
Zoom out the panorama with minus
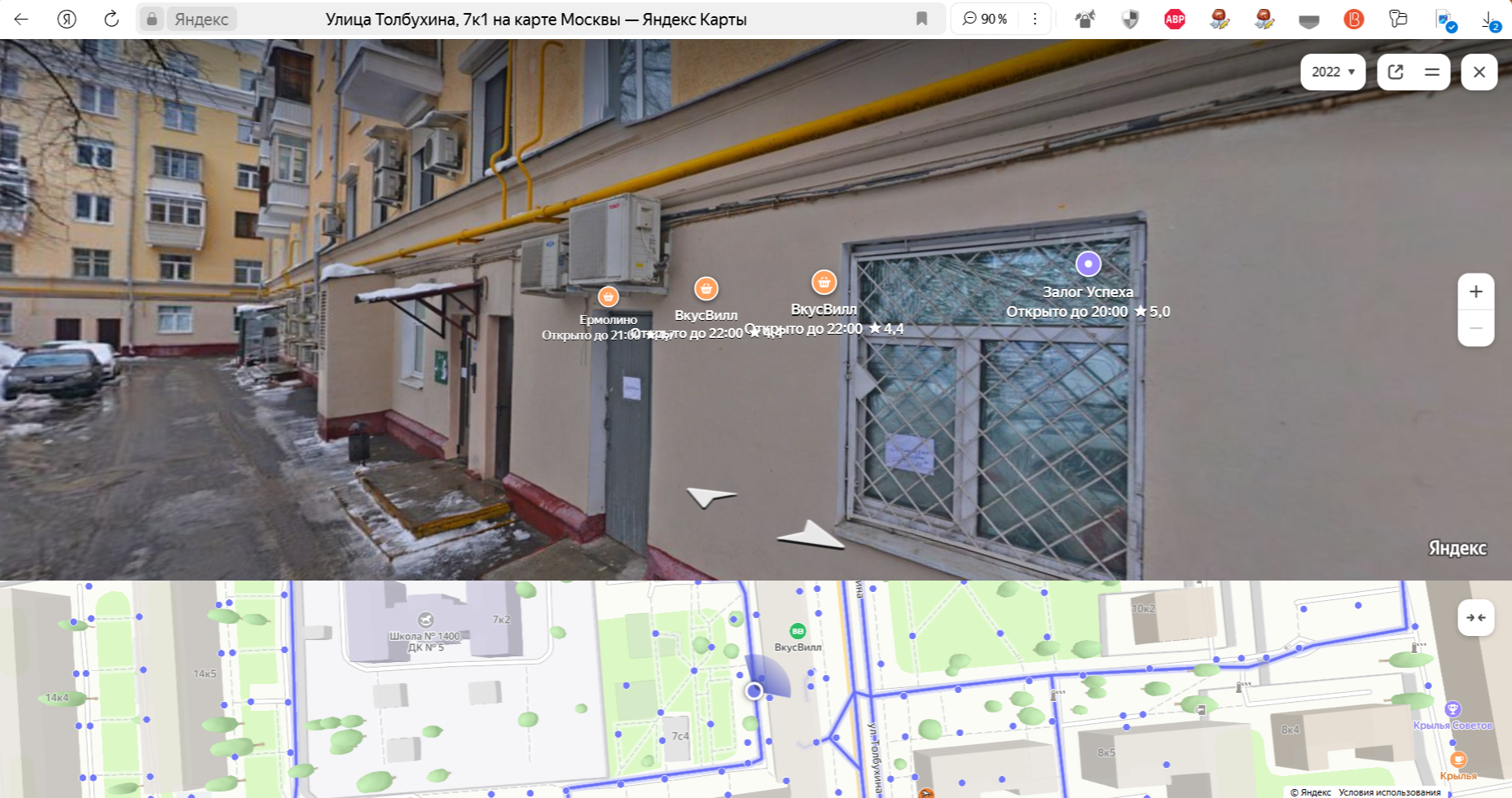click(x=1475, y=328)
